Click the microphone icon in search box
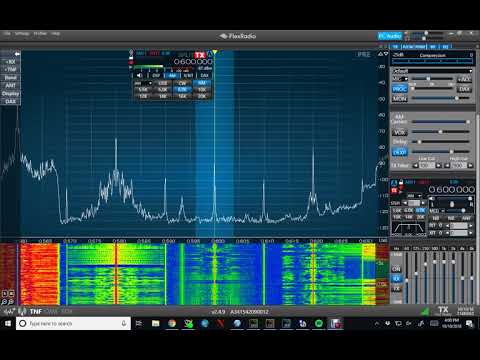 pos(124,323)
